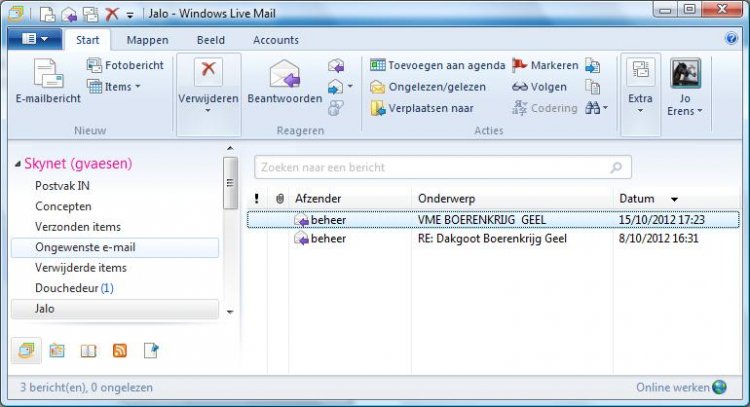750x407 pixels.
Task: Click the magnifier icon in search box
Action: click(617, 167)
